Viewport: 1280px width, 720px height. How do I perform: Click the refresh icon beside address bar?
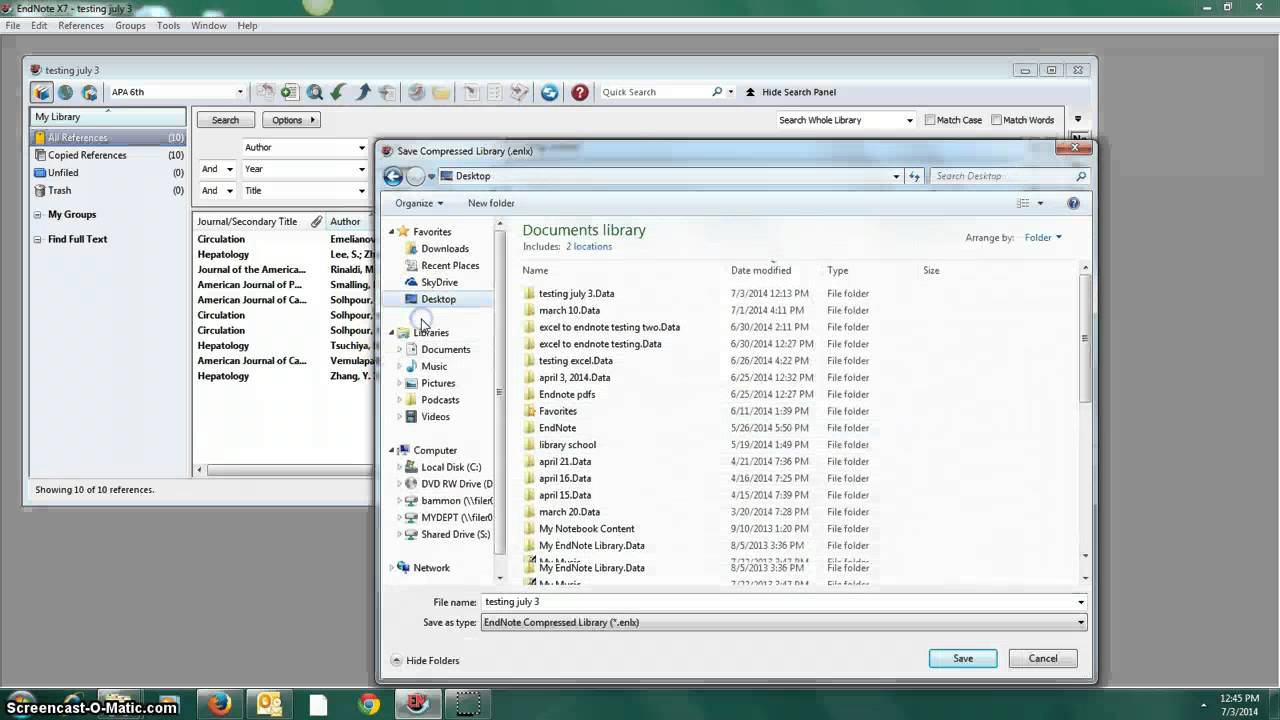click(x=914, y=176)
